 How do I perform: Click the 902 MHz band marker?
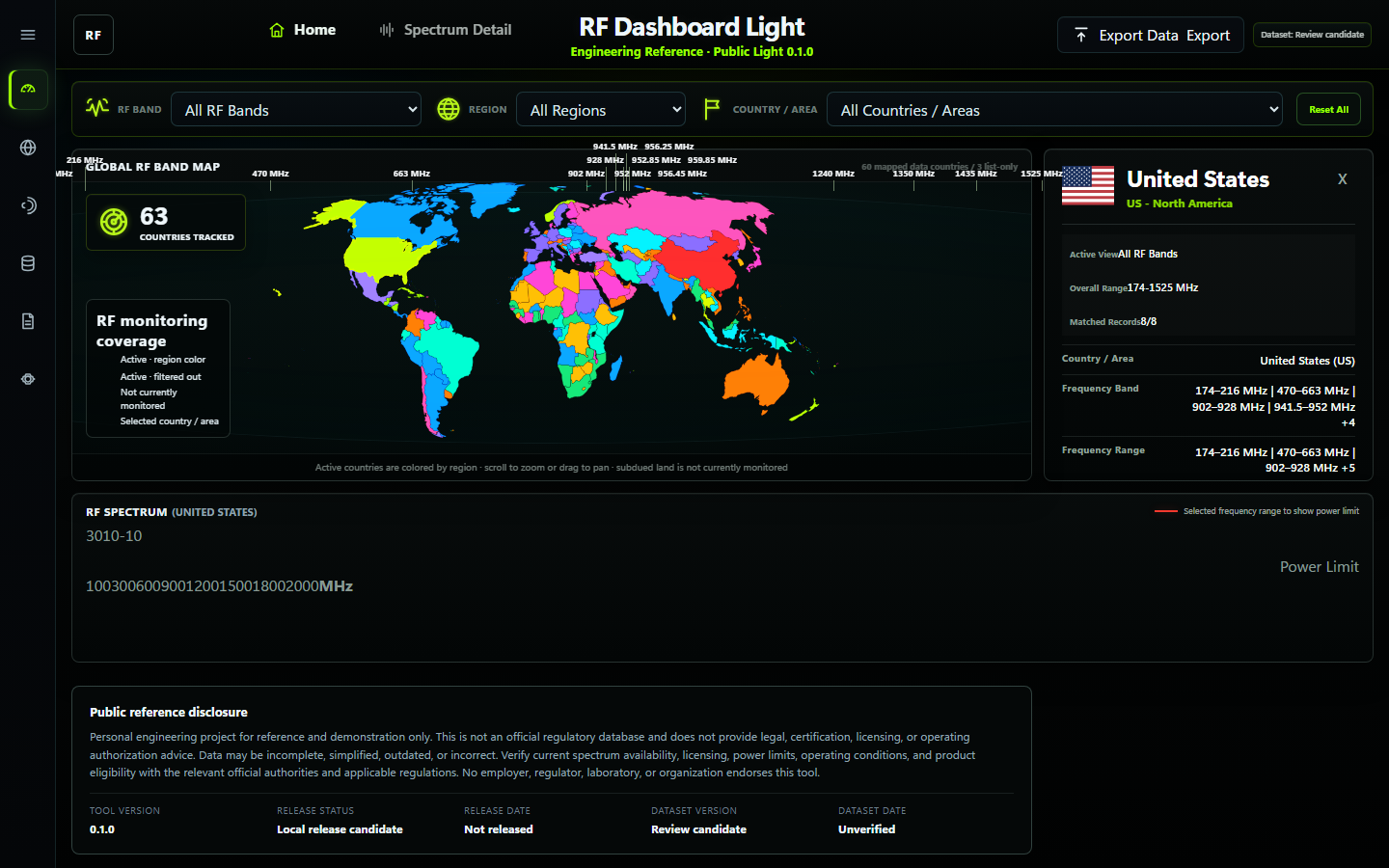point(586,174)
